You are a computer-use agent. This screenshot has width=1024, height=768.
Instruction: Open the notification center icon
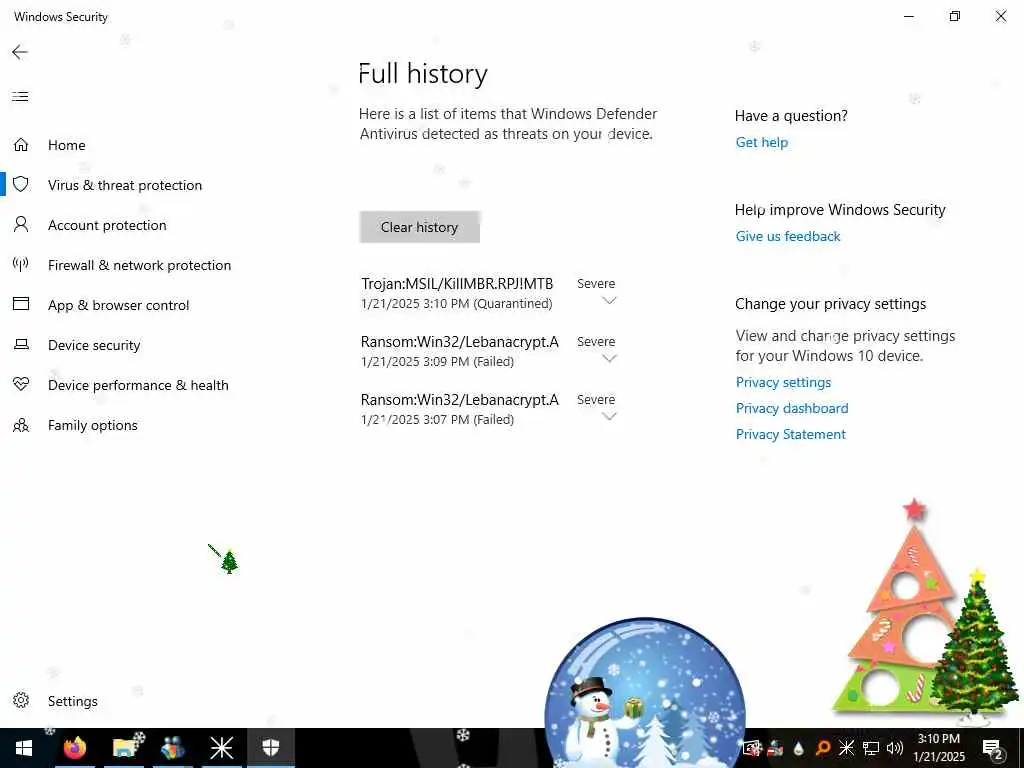point(993,748)
